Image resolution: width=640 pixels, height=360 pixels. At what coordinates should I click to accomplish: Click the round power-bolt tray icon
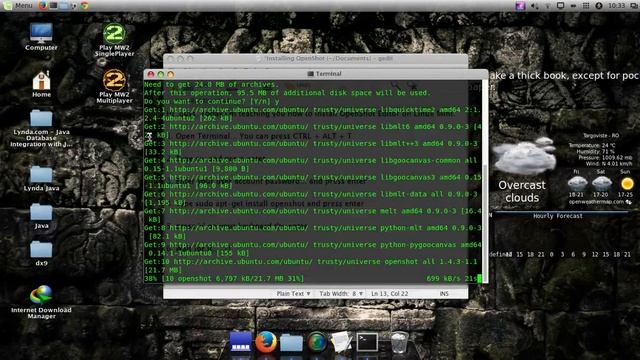point(599,6)
